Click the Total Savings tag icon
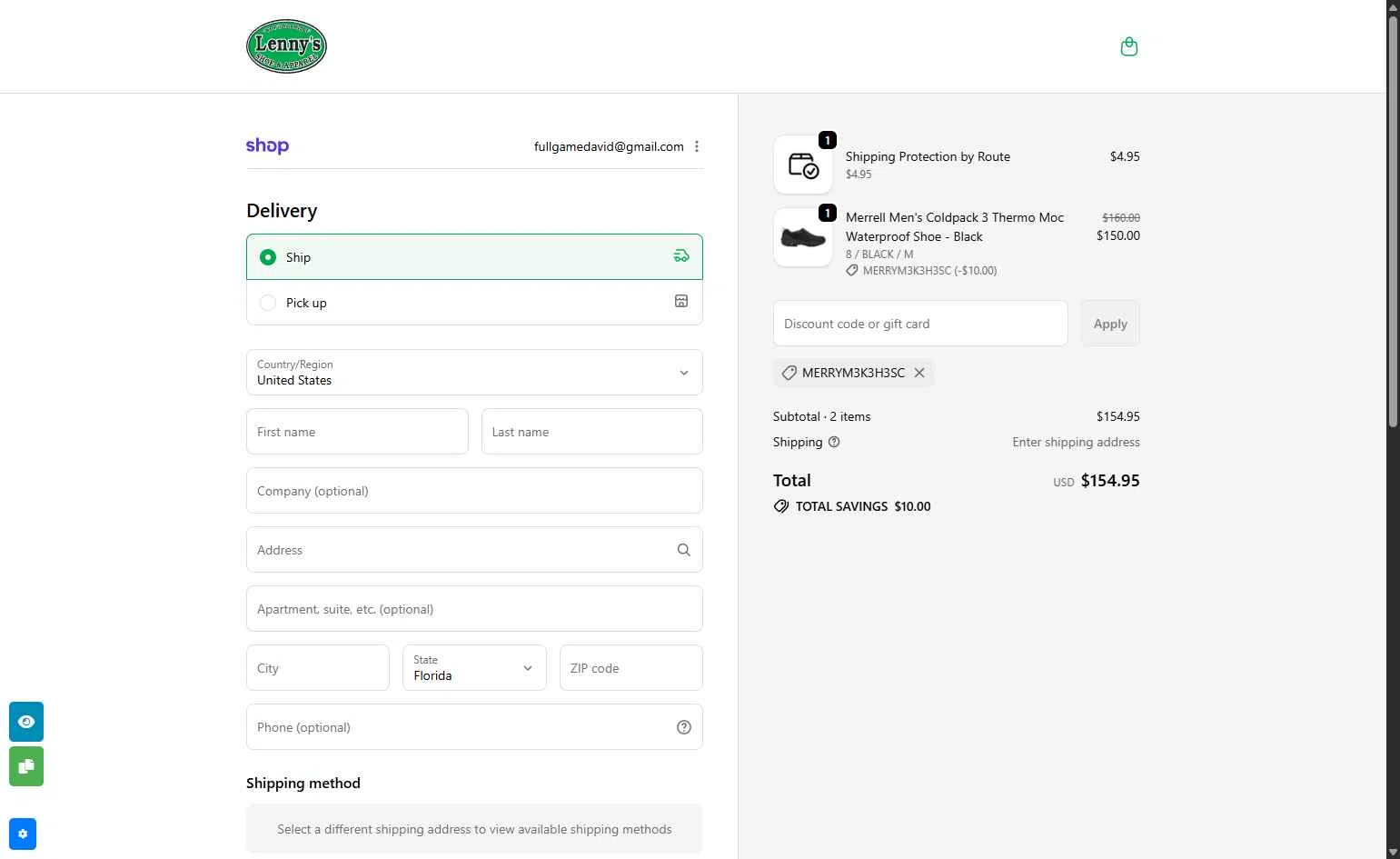1400x859 pixels. point(781,506)
